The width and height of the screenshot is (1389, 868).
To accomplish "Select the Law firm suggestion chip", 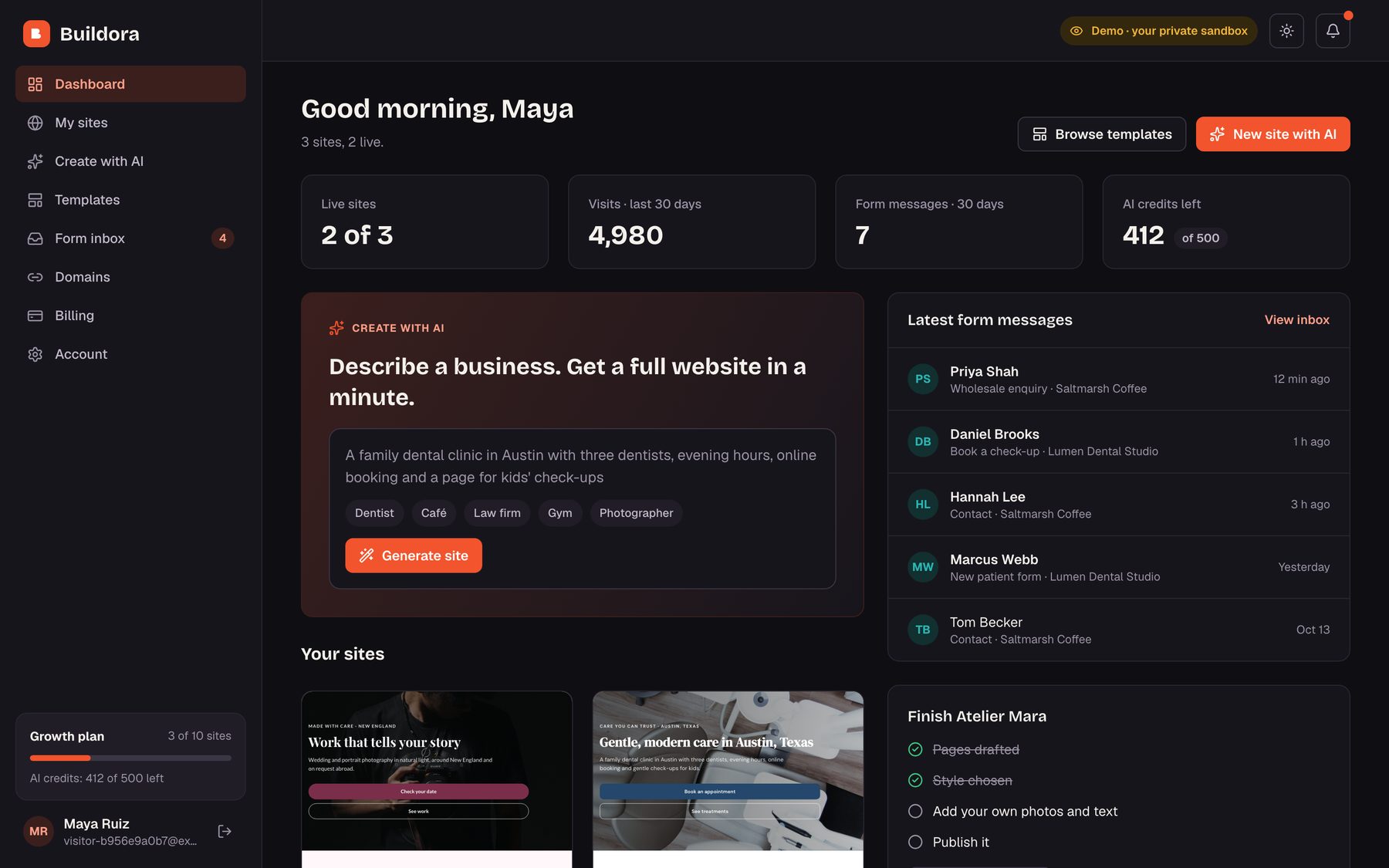I will click(x=497, y=513).
